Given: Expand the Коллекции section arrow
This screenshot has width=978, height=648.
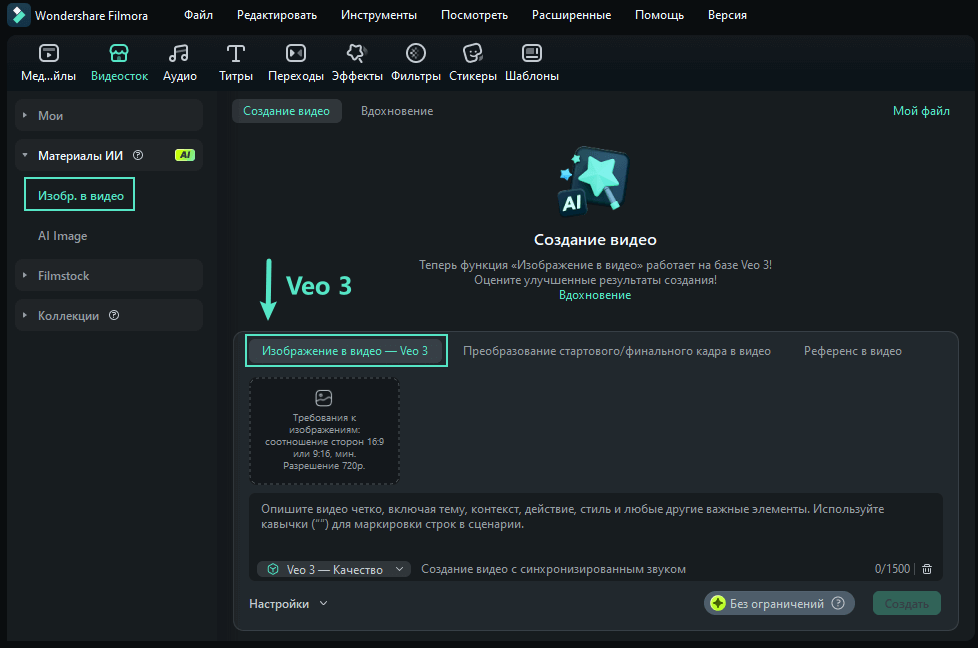Looking at the screenshot, I should point(25,316).
